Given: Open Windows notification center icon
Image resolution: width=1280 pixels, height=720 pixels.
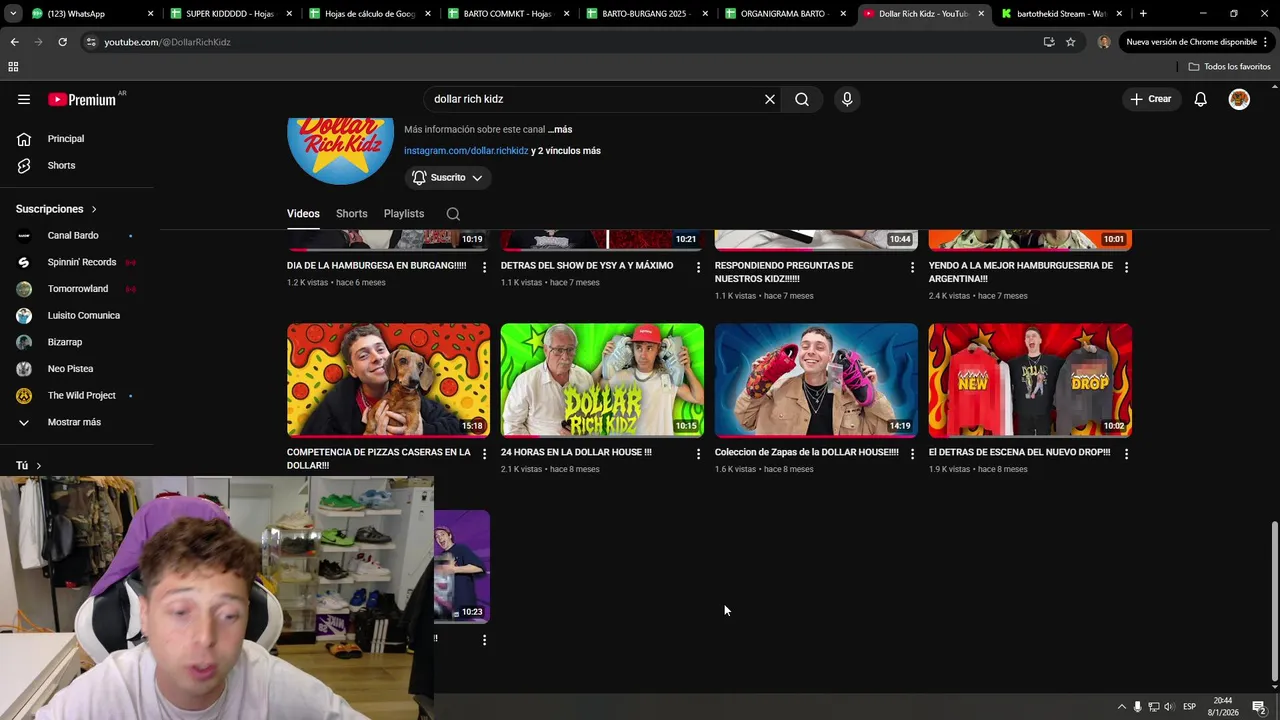Looking at the screenshot, I should tap(1258, 707).
